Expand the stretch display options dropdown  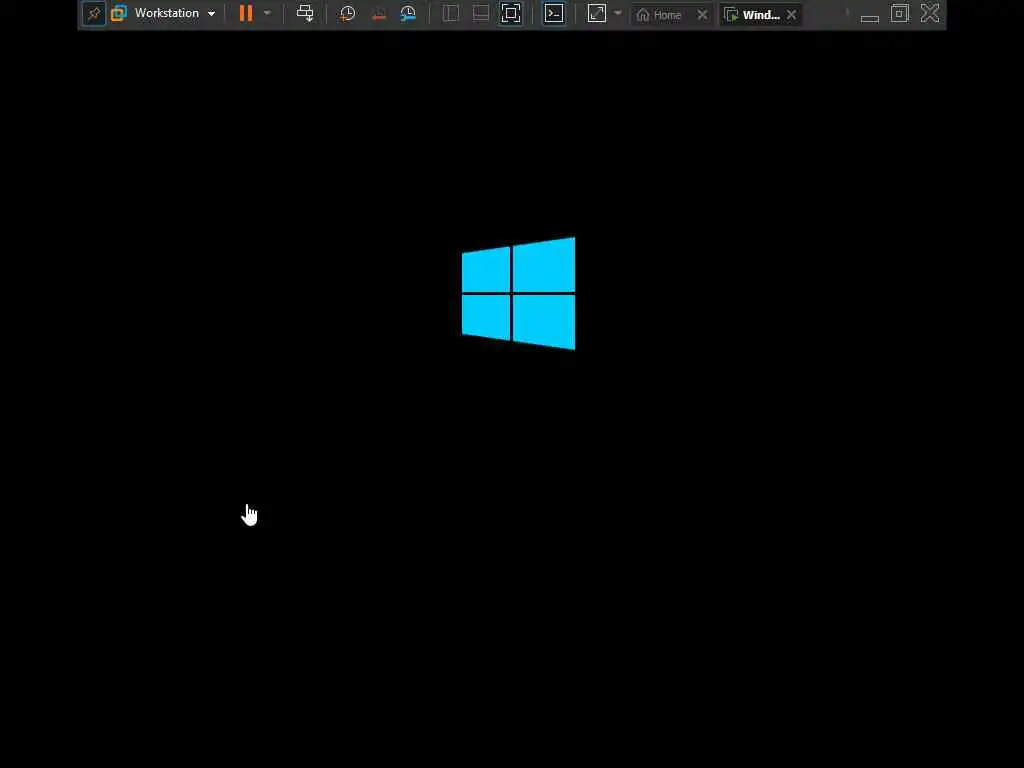[618, 13]
